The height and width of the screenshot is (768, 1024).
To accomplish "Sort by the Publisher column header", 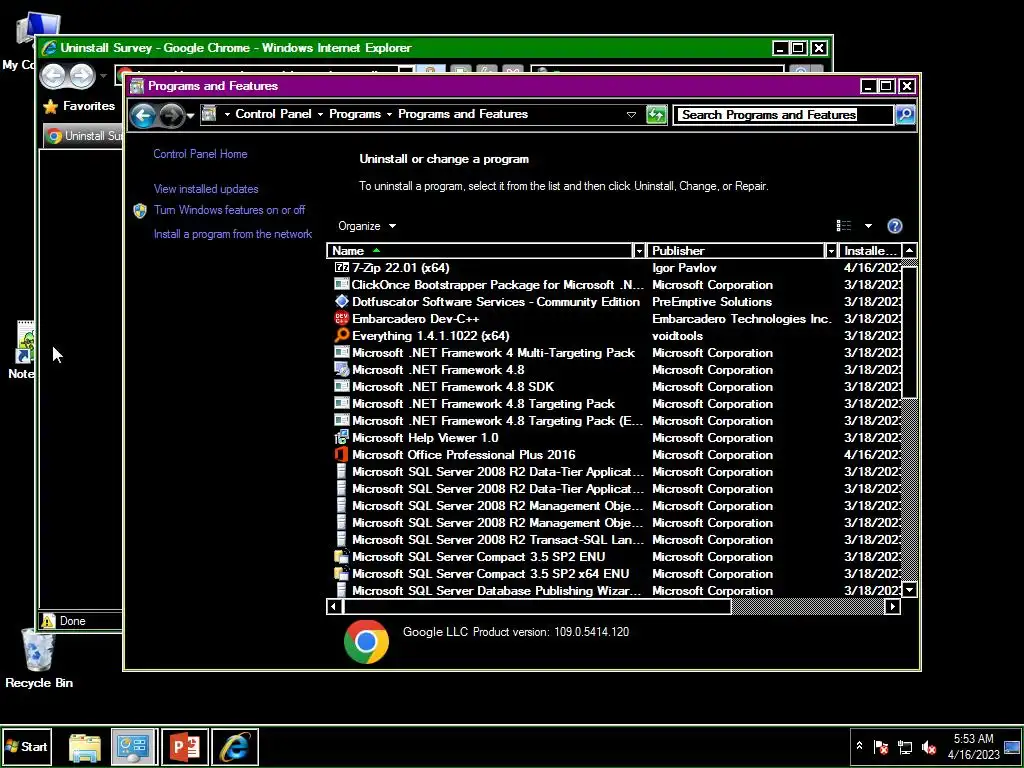I will coord(736,251).
